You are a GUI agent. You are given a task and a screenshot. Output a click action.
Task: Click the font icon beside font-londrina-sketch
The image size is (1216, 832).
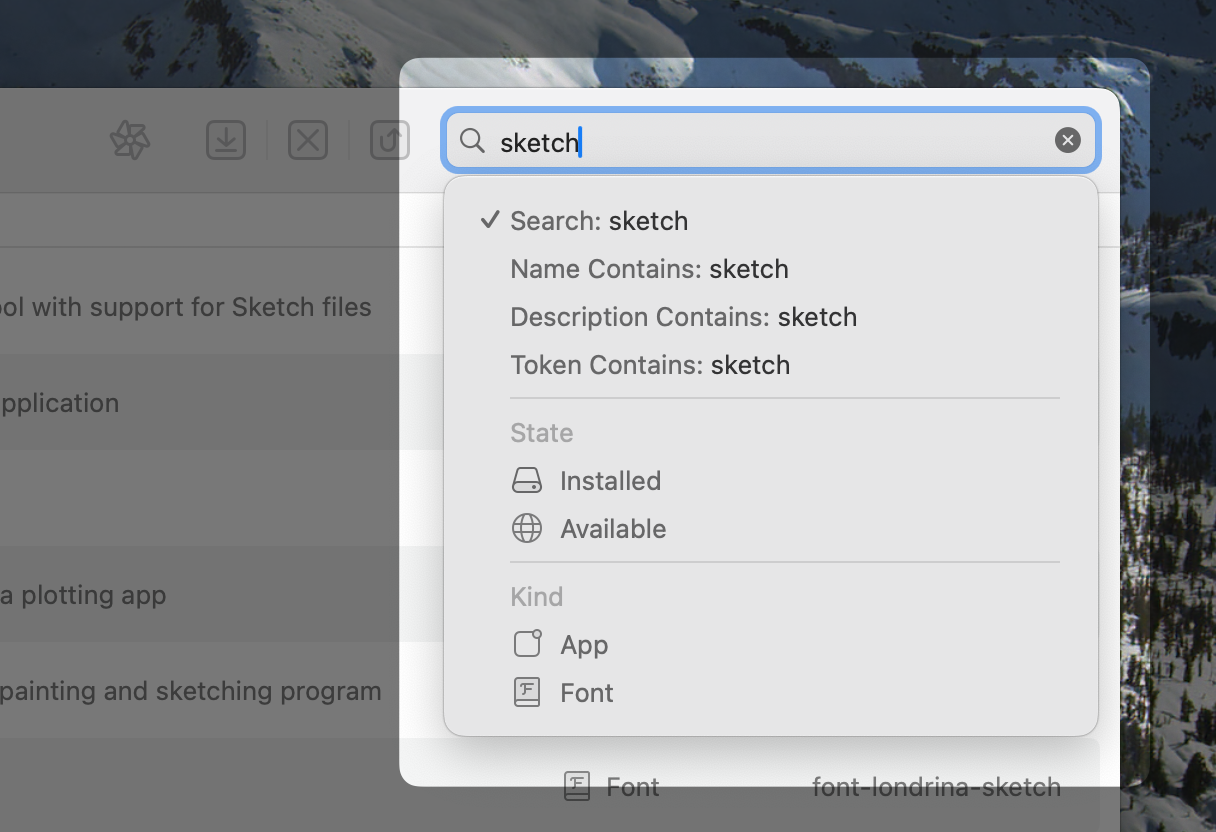[x=576, y=787]
